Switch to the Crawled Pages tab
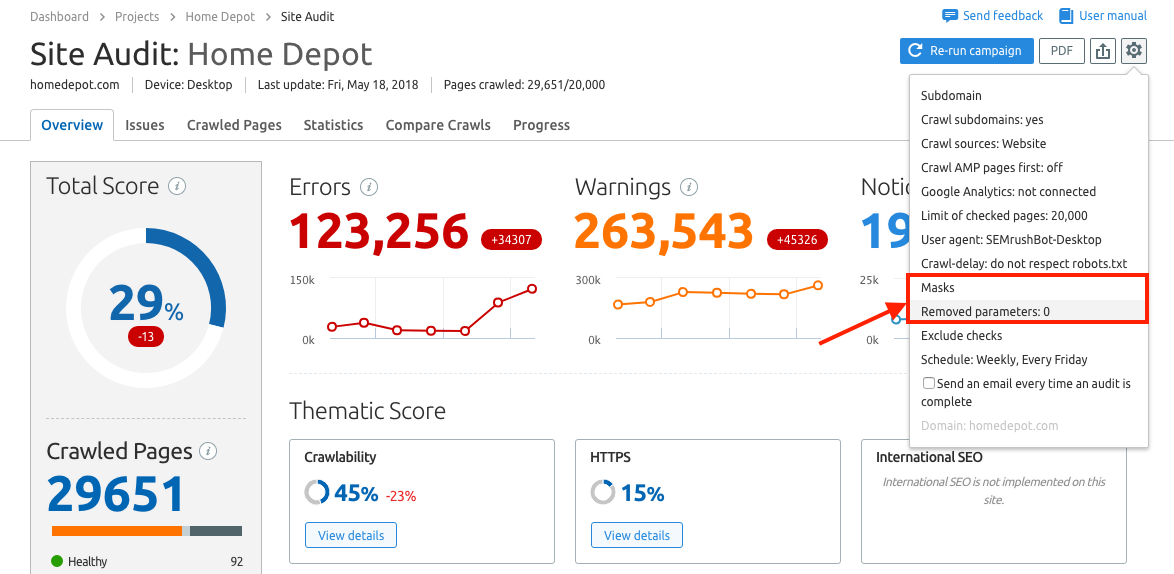This screenshot has height=574, width=1174. point(234,125)
